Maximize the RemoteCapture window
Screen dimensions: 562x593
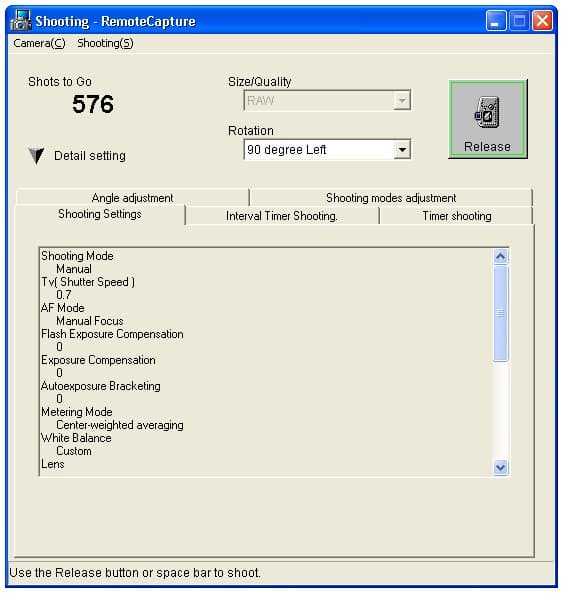tap(519, 20)
